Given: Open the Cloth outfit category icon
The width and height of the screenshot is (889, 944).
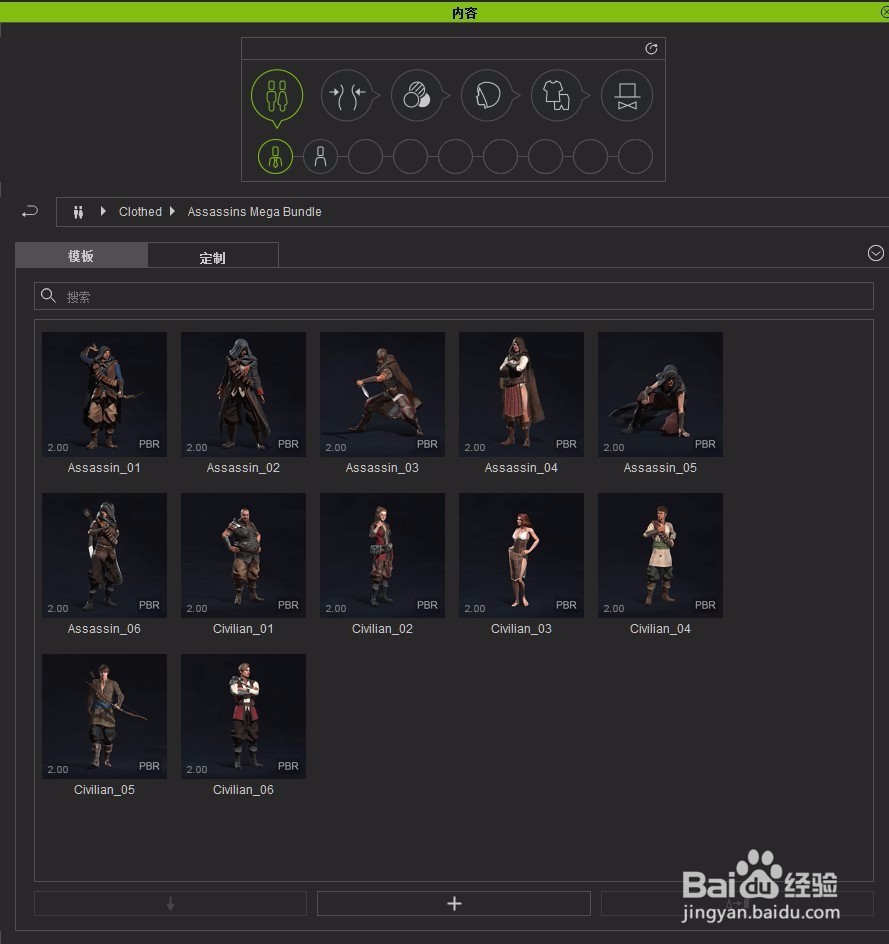Looking at the screenshot, I should 557,95.
